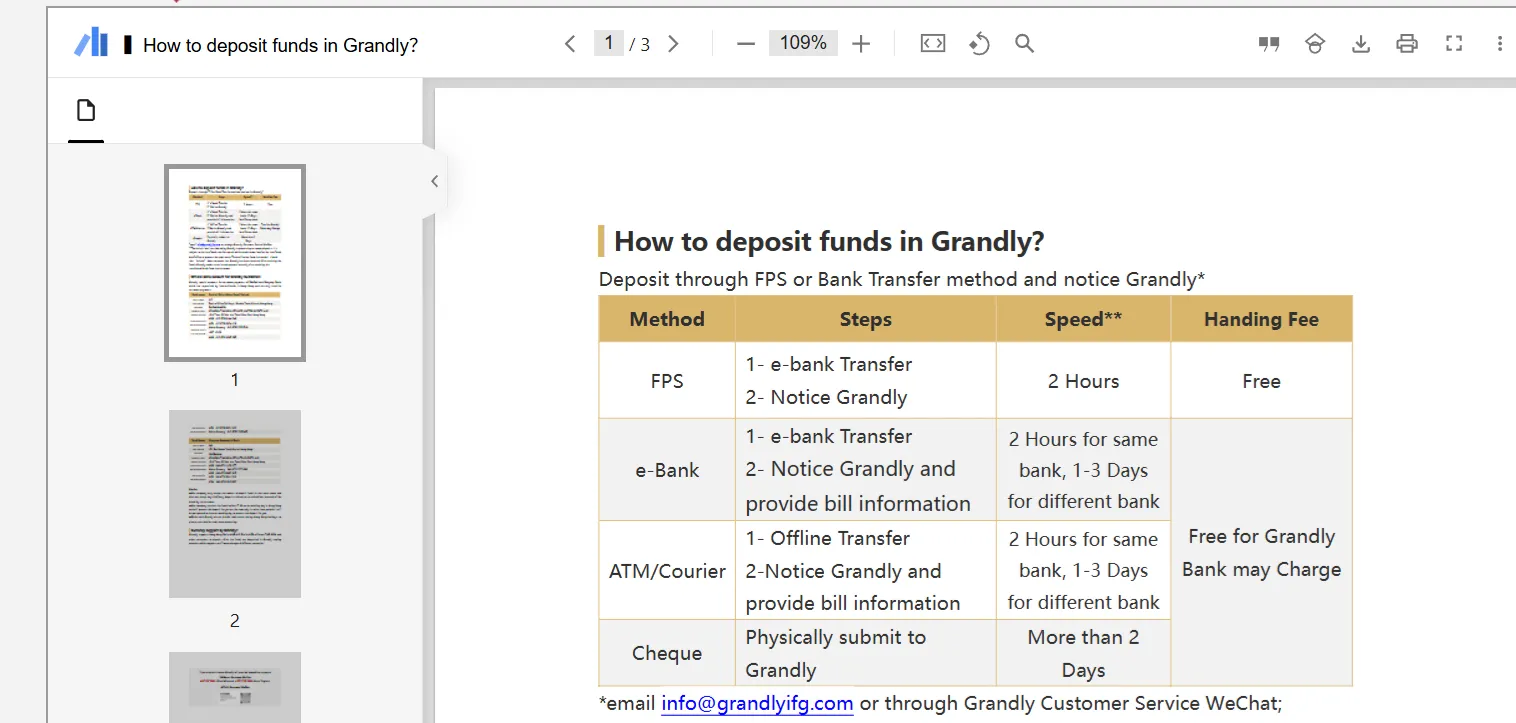
Task: Go to the previous page arrow
Action: (570, 44)
